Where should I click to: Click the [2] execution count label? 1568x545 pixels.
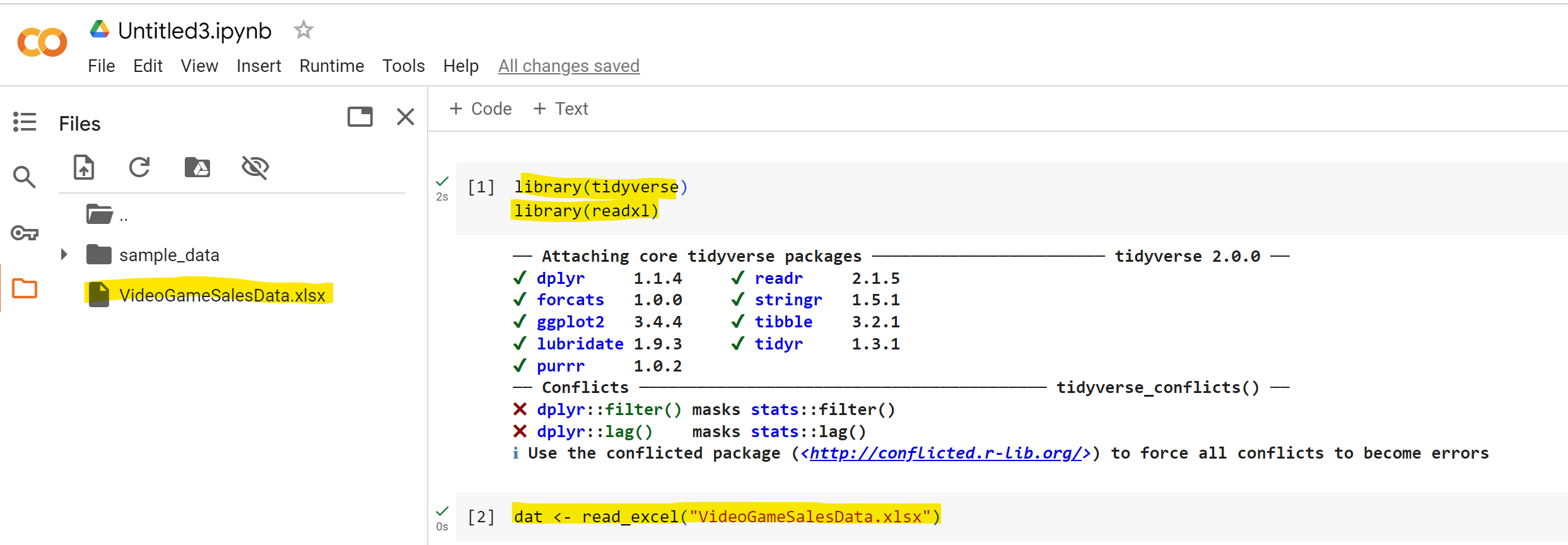tap(481, 517)
